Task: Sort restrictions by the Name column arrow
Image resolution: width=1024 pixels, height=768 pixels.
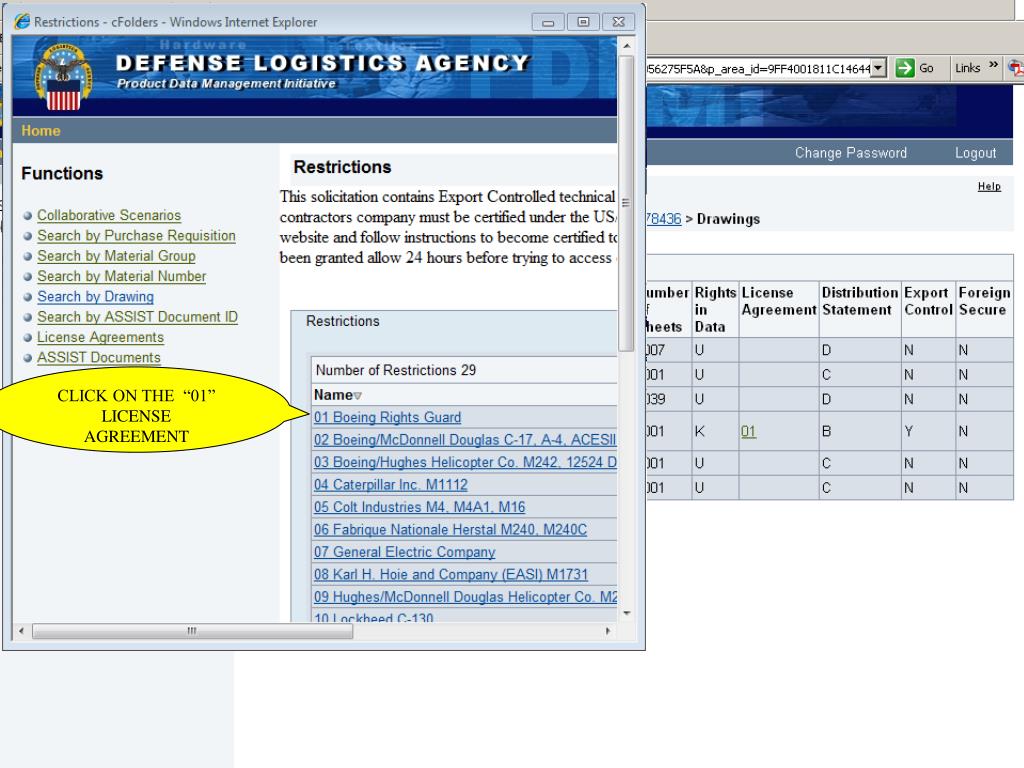Action: [358, 396]
